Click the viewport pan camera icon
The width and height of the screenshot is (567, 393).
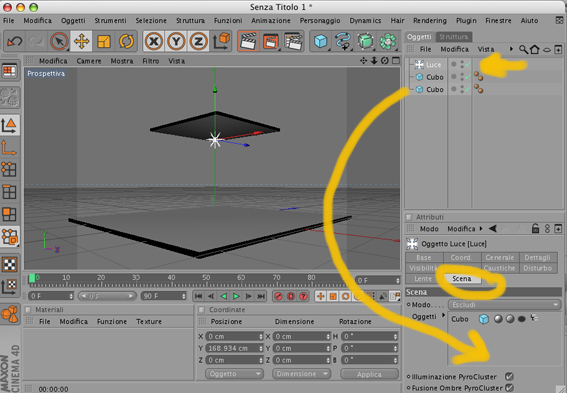[363, 61]
